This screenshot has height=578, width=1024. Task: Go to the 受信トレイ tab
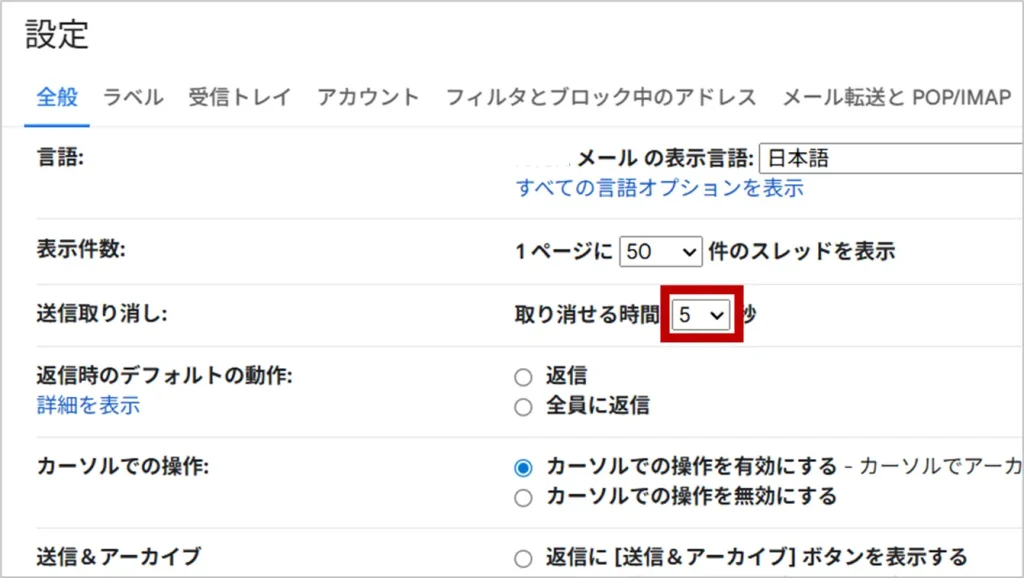pyautogui.click(x=240, y=97)
